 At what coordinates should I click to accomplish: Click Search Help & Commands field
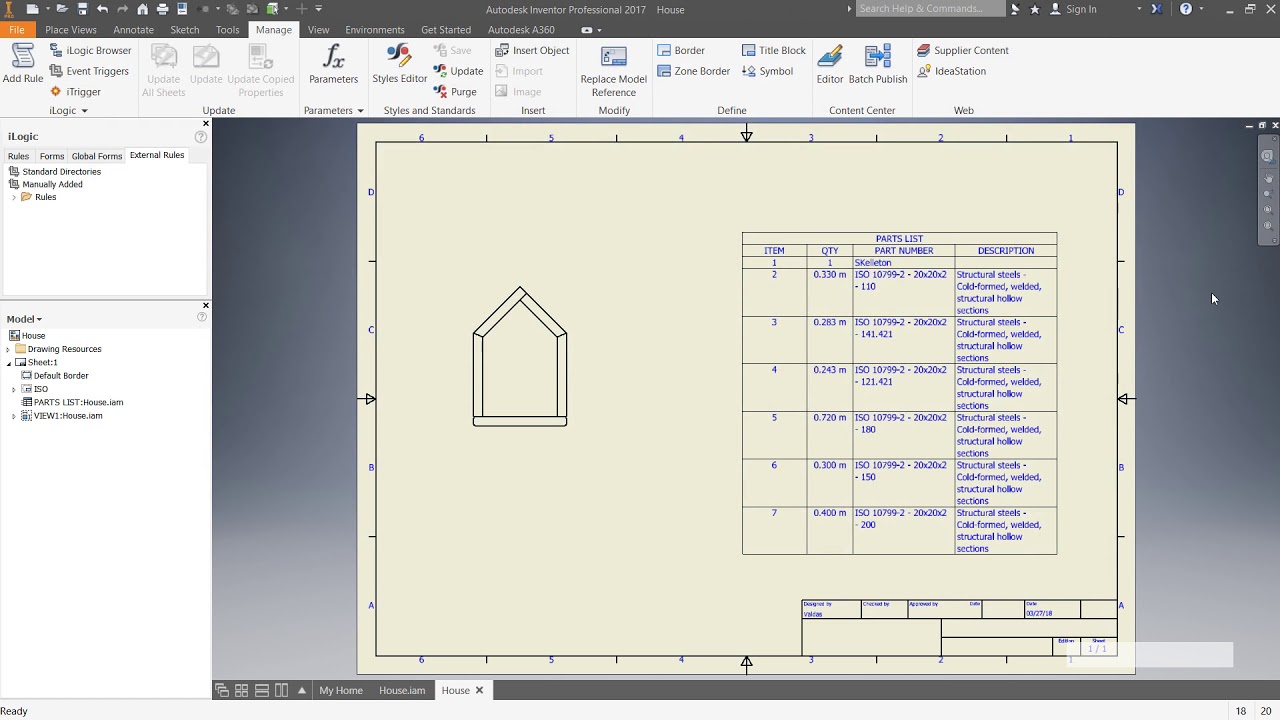pos(930,9)
